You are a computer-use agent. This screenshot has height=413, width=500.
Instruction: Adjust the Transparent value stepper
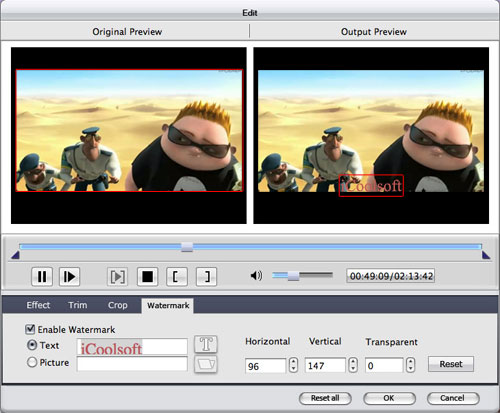click(411, 365)
